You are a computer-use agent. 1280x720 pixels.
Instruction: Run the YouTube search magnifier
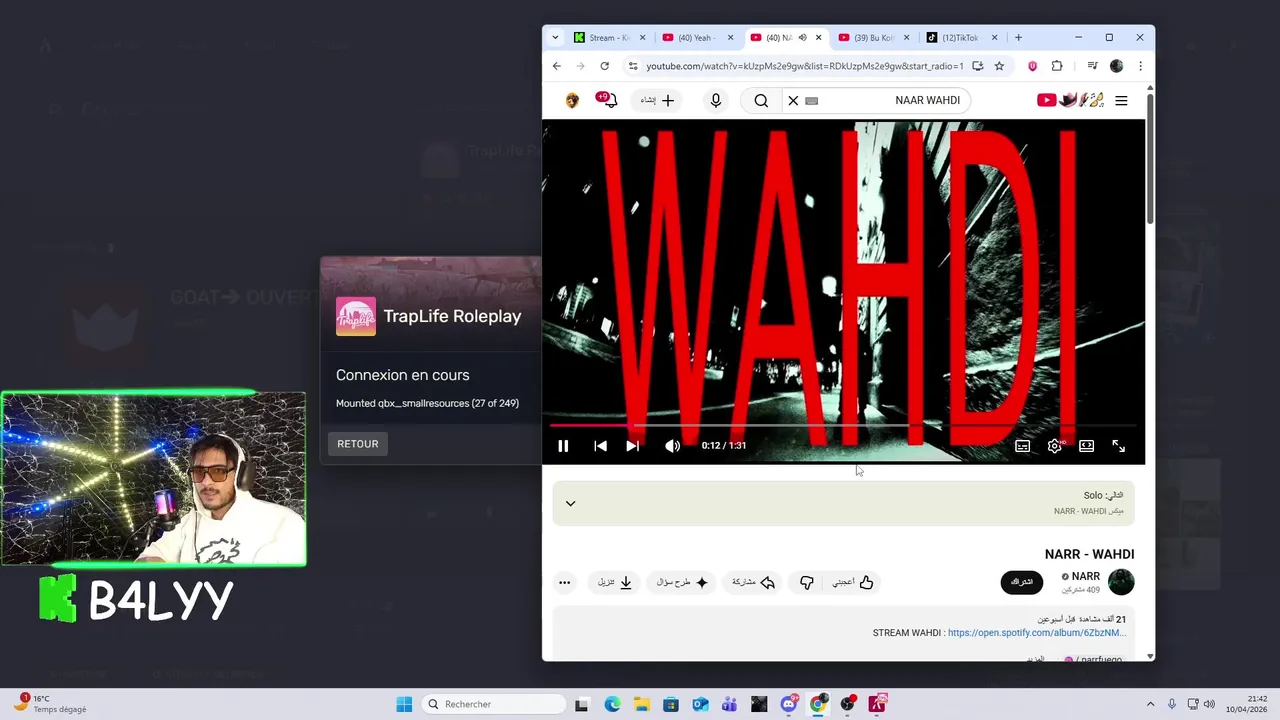click(x=761, y=100)
